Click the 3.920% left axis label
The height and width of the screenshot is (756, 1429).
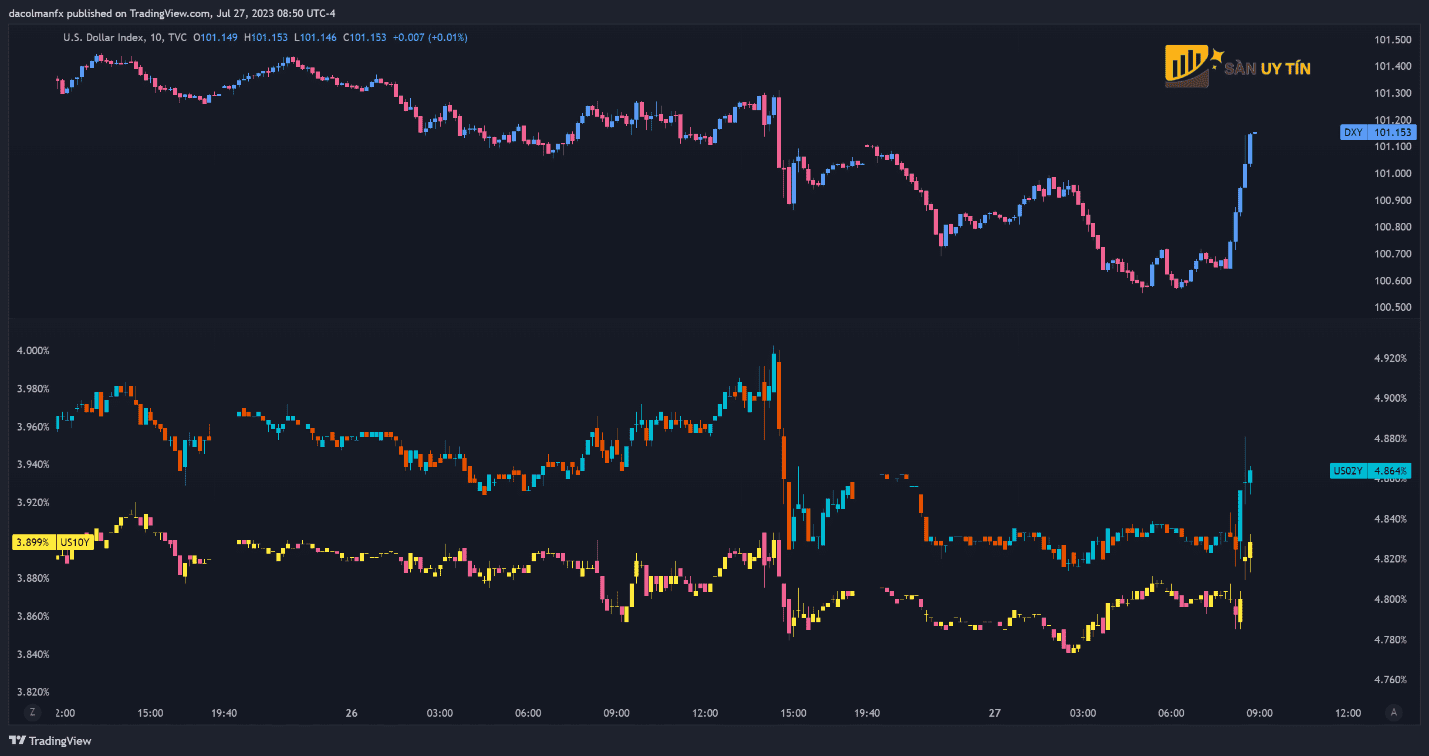coord(33,503)
